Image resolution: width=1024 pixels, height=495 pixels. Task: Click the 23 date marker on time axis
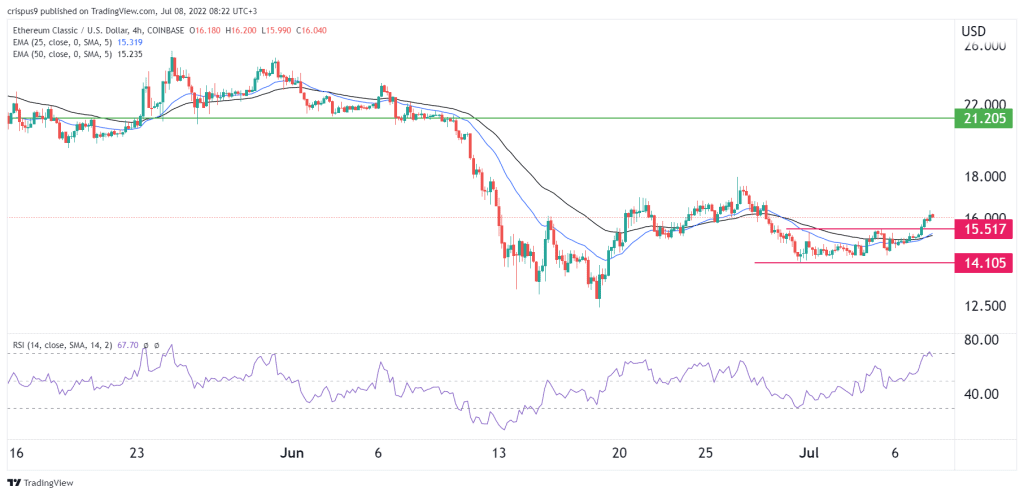point(138,452)
